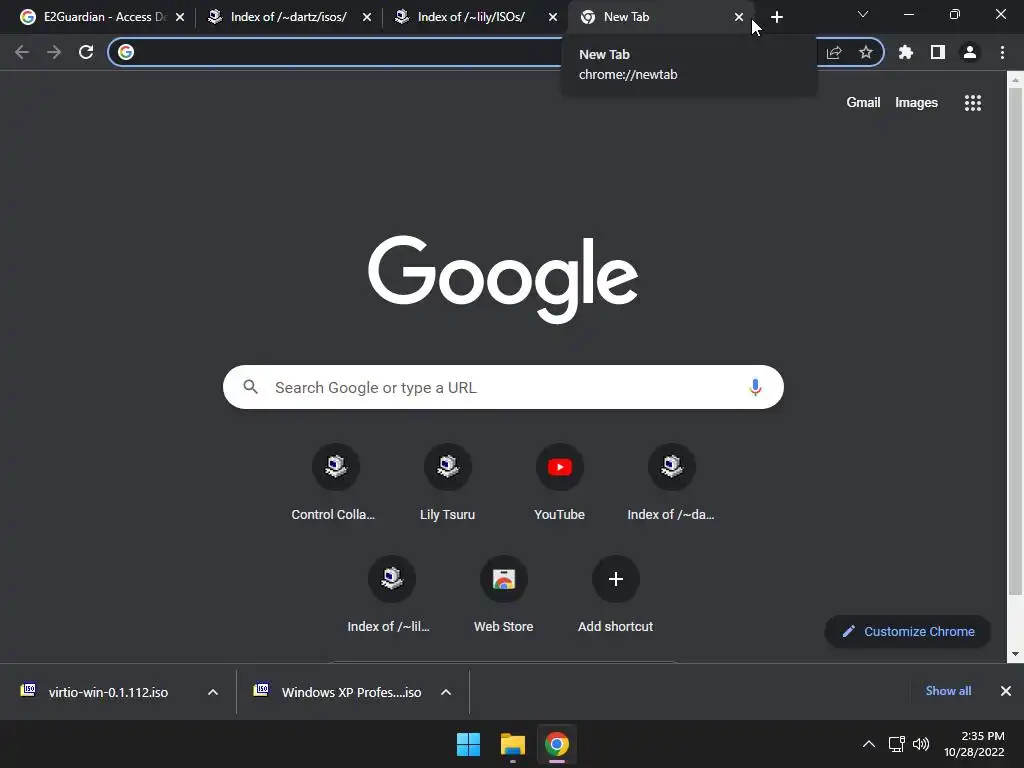Open the Windows Start menu
Viewport: 1024px width, 768px height.
tap(468, 744)
